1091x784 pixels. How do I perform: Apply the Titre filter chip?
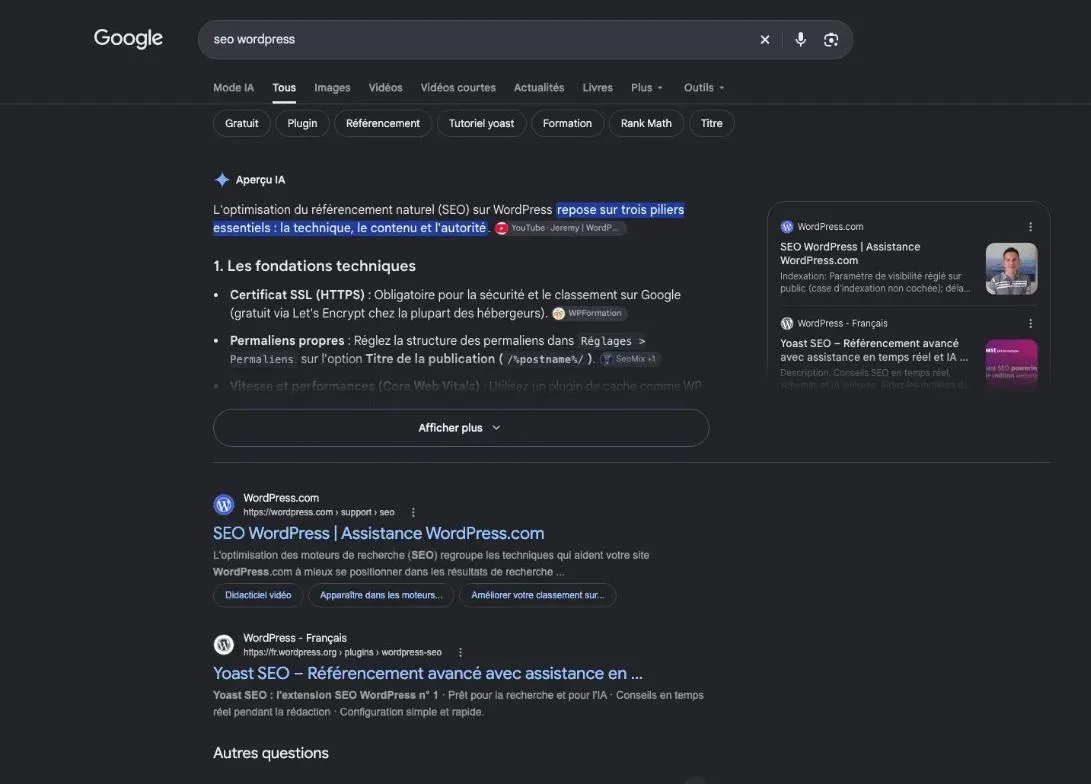click(x=711, y=124)
